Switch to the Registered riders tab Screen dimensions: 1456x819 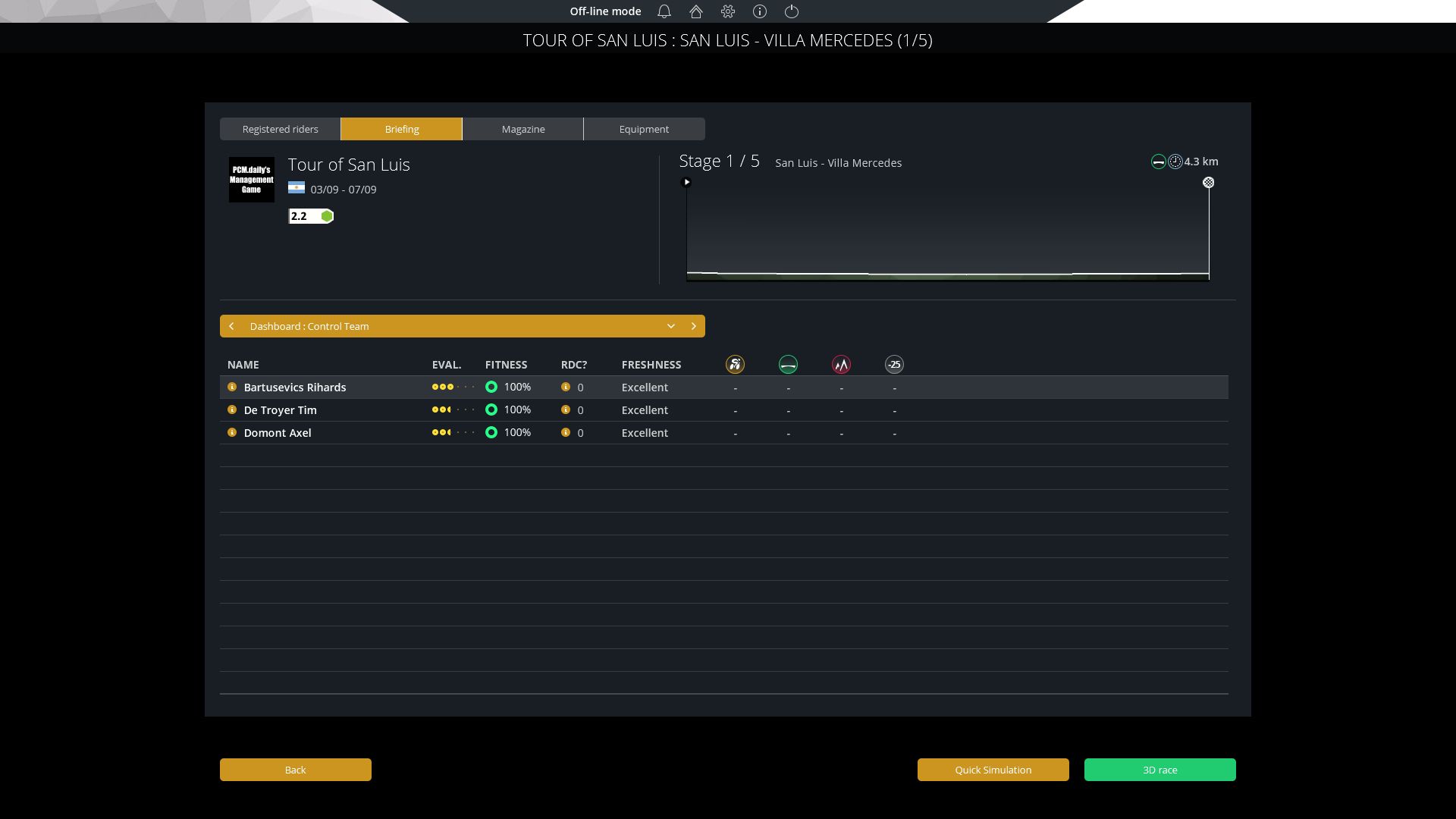[281, 129]
